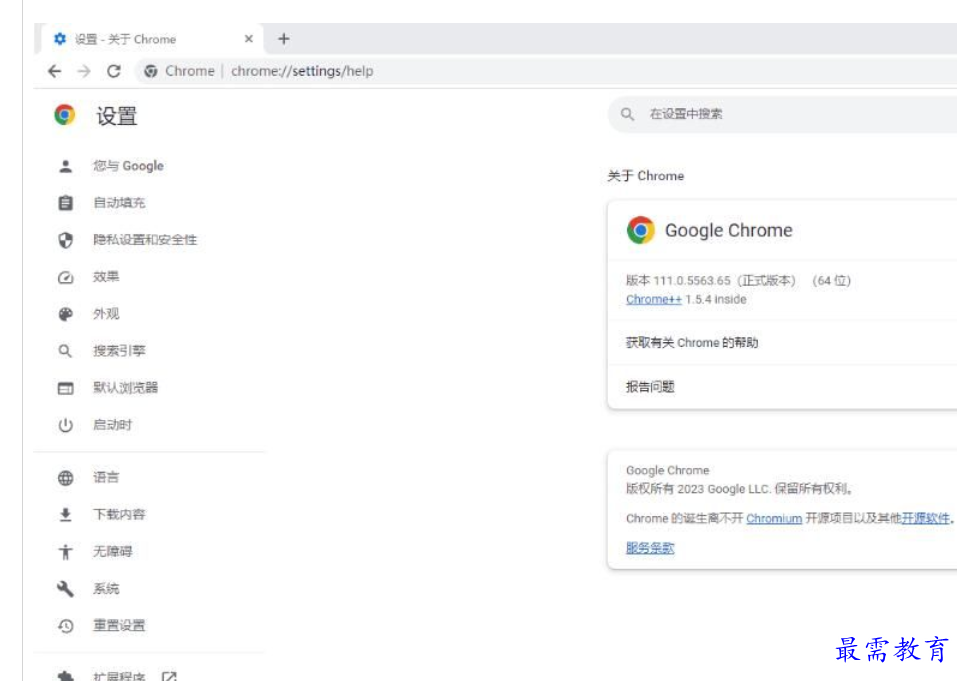This screenshot has width=957, height=681.
Task: Open 搜索引擎 settings section
Action: (119, 351)
